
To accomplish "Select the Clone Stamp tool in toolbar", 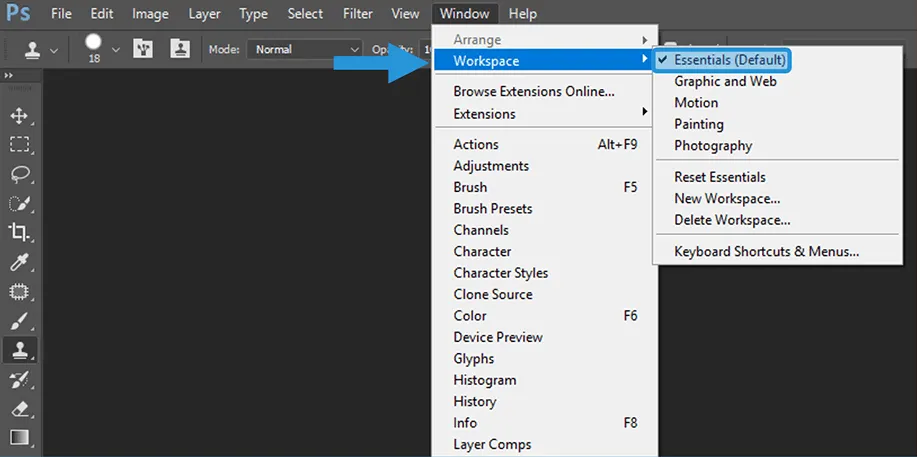I will coord(19,350).
